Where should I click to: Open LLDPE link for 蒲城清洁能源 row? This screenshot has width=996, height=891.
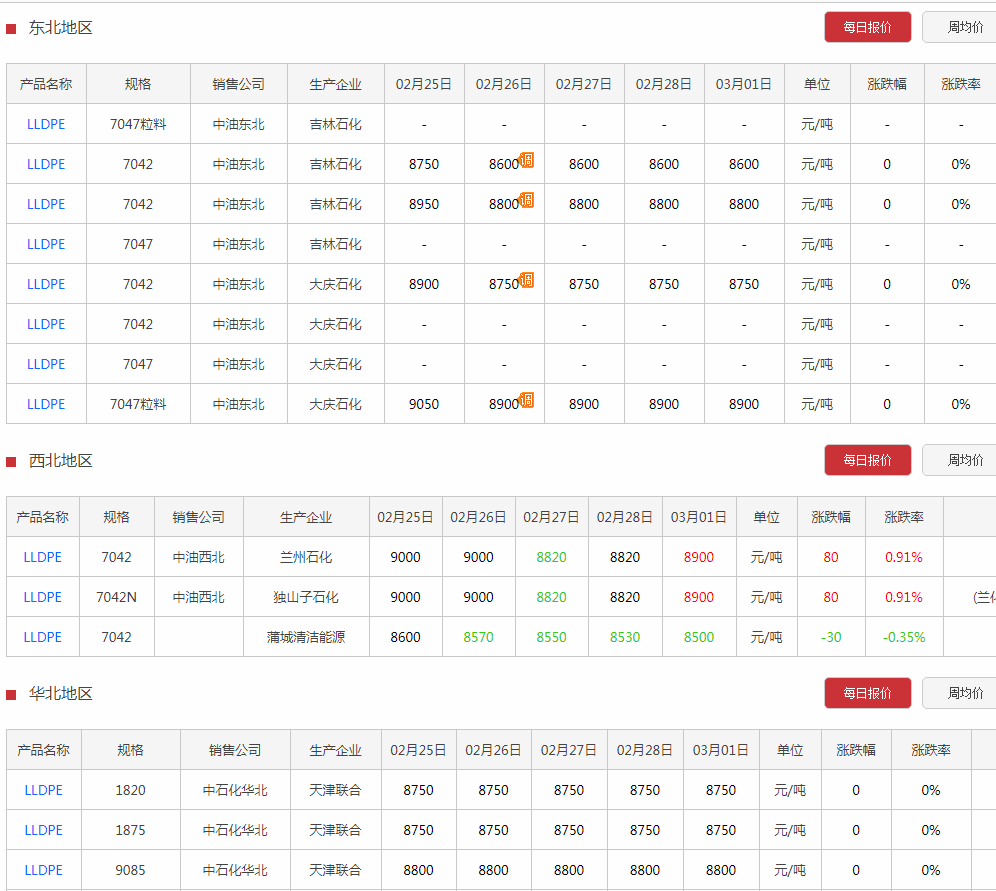[x=43, y=638]
